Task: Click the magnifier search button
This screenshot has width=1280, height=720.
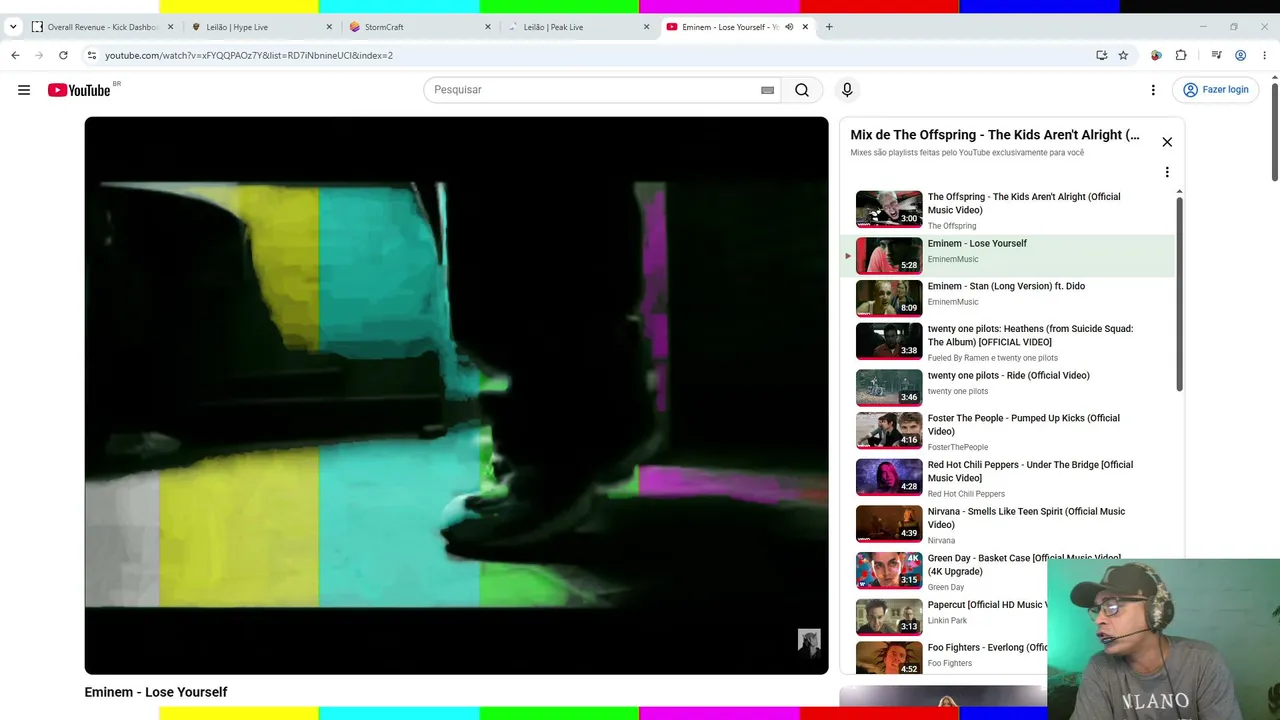Action: pos(802,90)
